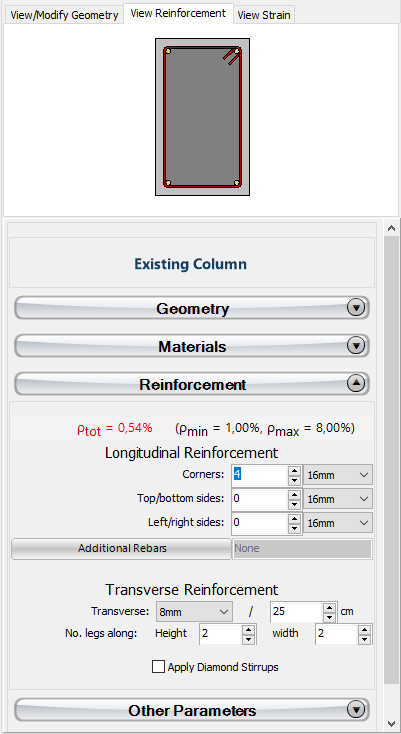Decrease the Top/bottom sides bar count
401x734 pixels.
[294, 504]
